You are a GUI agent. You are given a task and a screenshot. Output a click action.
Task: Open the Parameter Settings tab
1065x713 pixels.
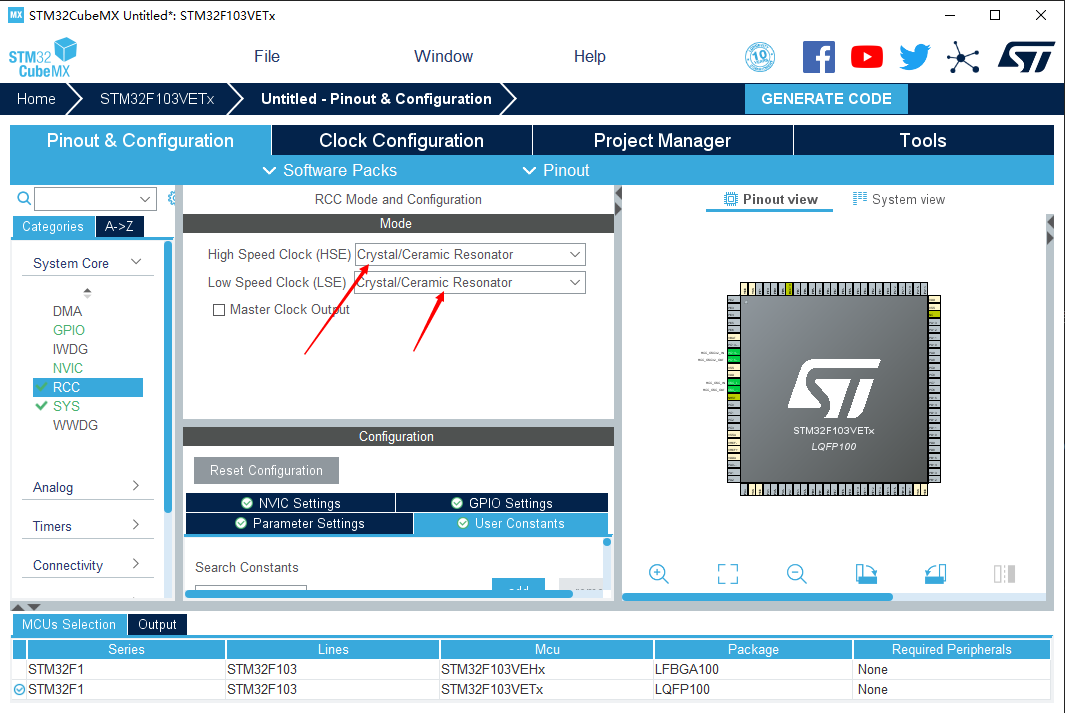click(300, 524)
